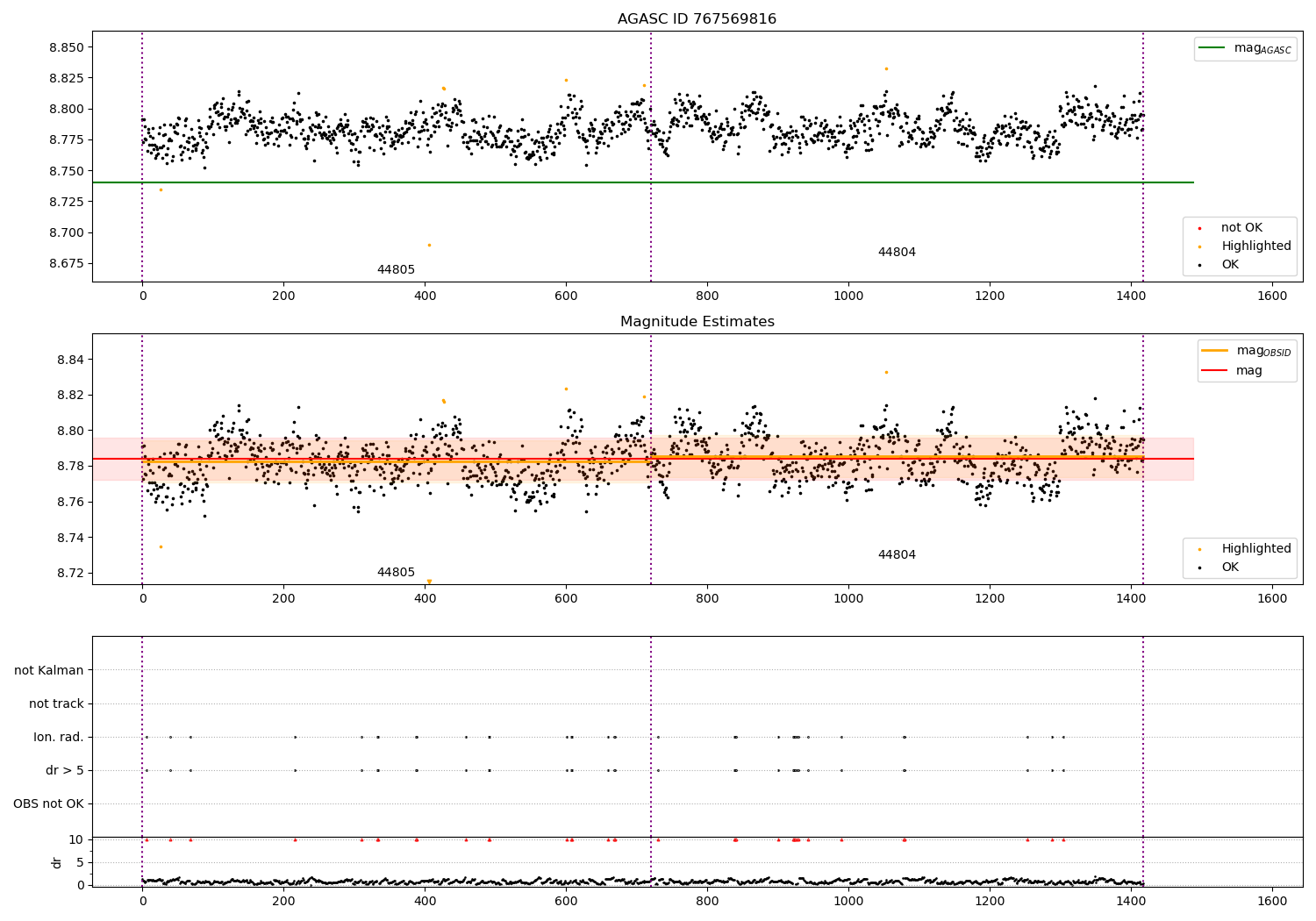Click the orange highlighted point near 8.832 in top plot
1316x921 pixels.
tap(886, 68)
